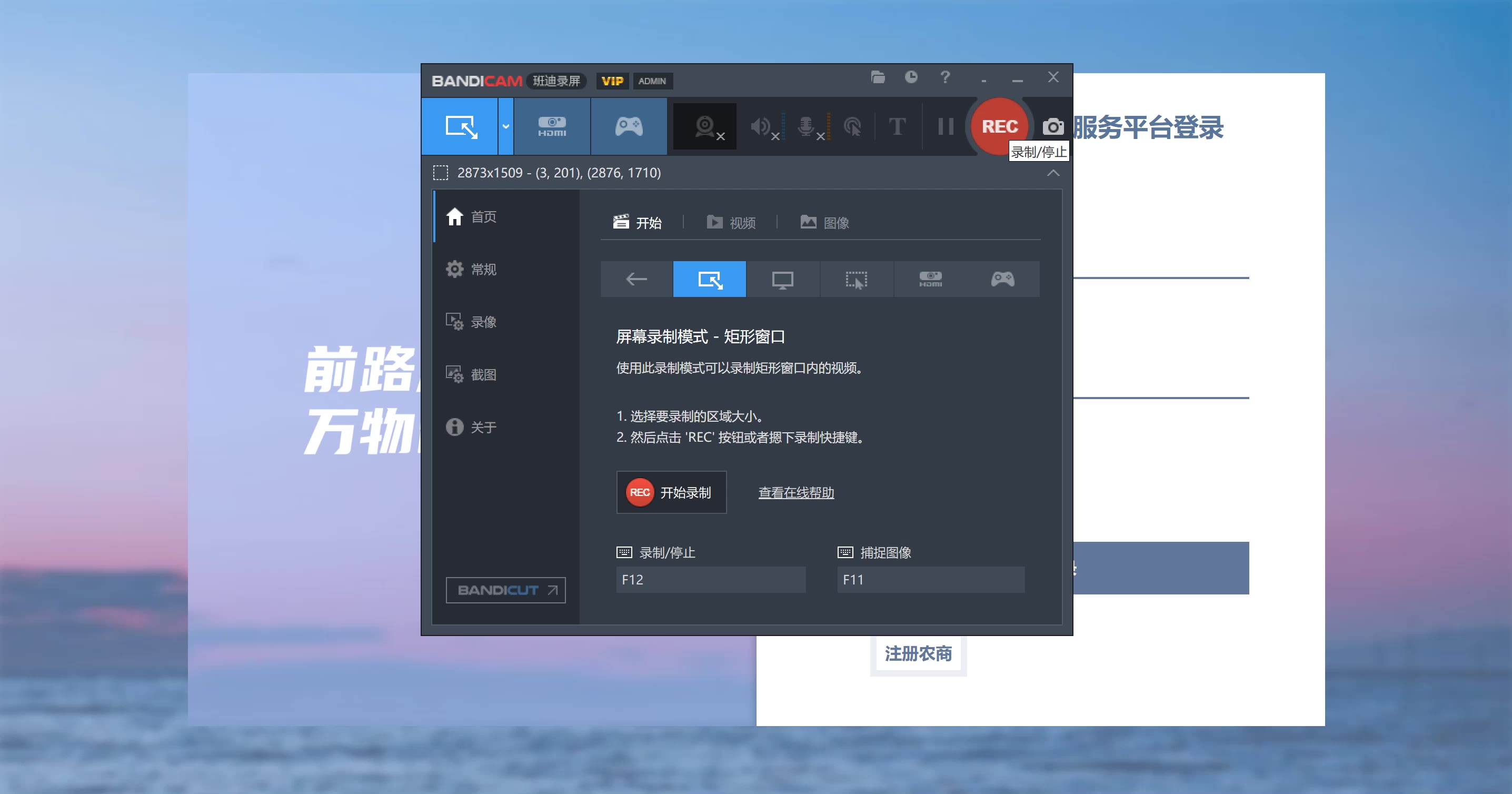This screenshot has width=1512, height=794.
Task: Click the 录制/停止 hotkey field F12
Action: click(x=711, y=580)
